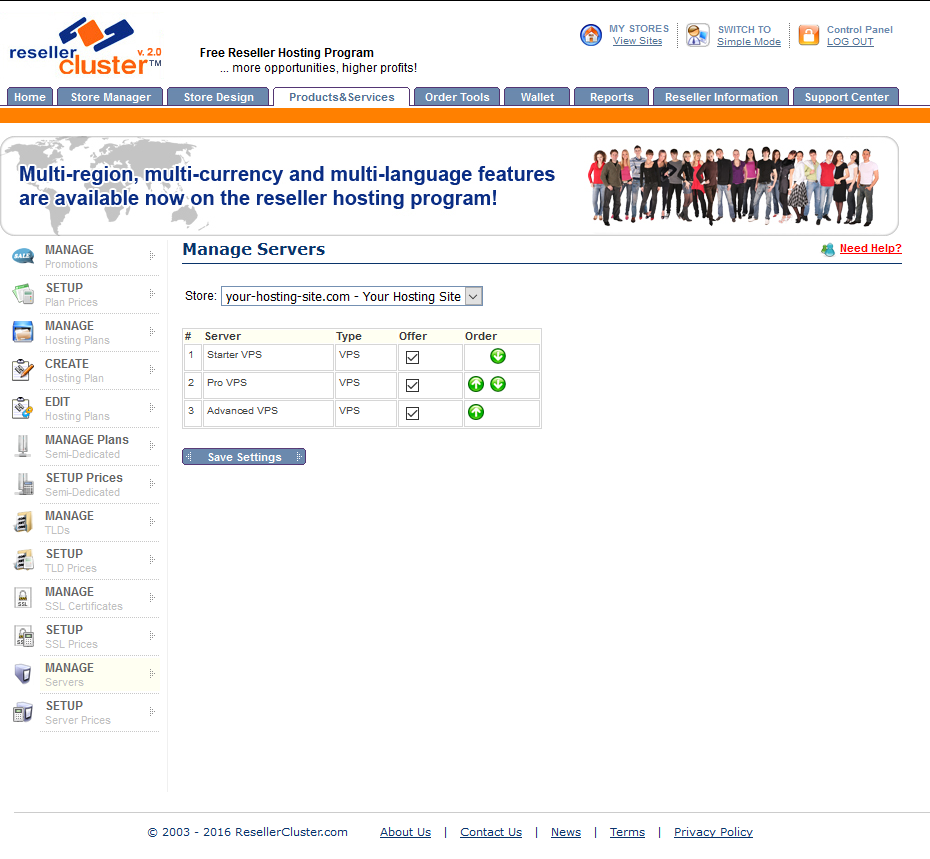Open the Wallet tab
The height and width of the screenshot is (859, 930).
[537, 97]
